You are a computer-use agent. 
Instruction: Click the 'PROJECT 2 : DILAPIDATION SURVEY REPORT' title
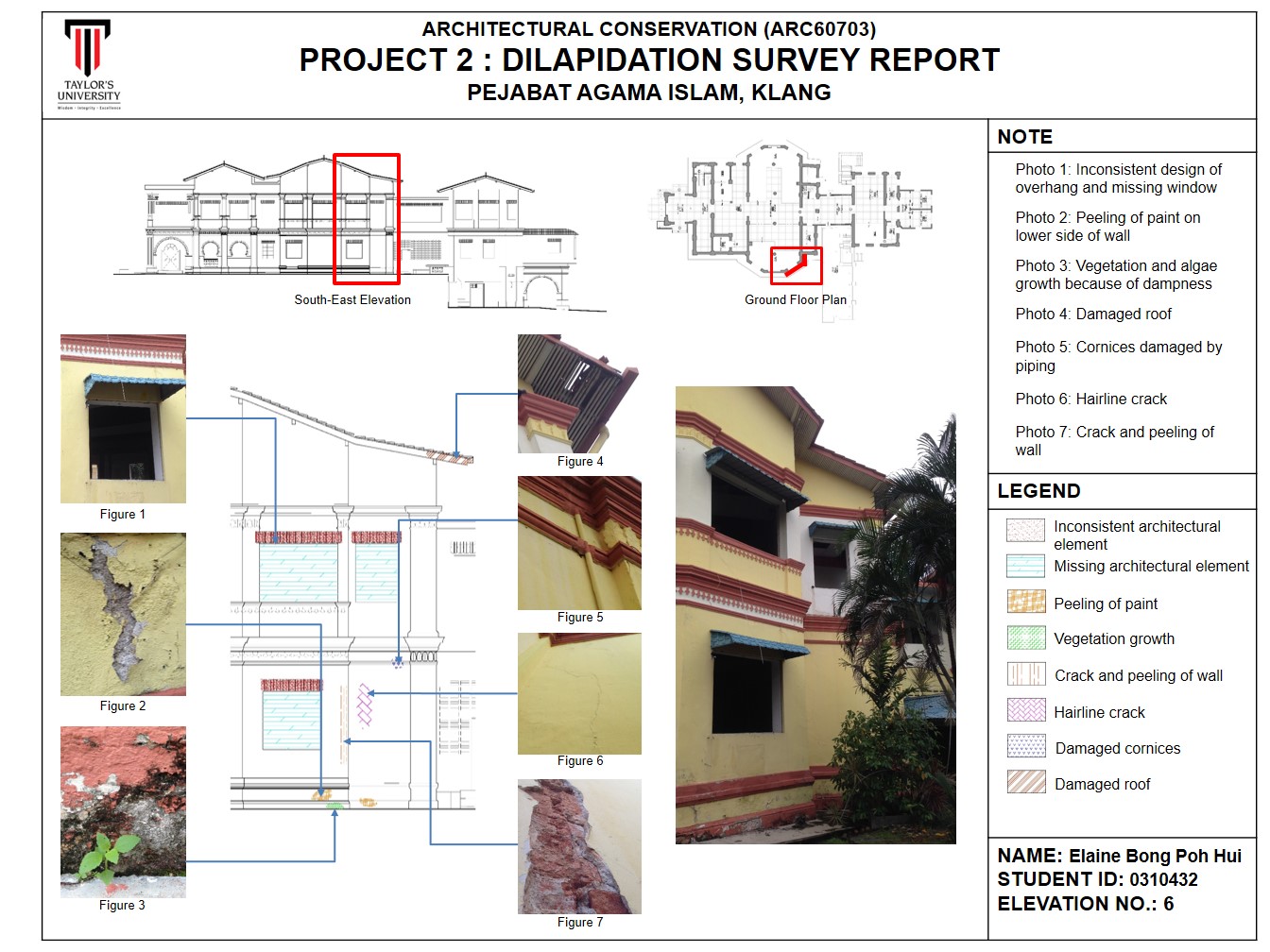pos(649,60)
